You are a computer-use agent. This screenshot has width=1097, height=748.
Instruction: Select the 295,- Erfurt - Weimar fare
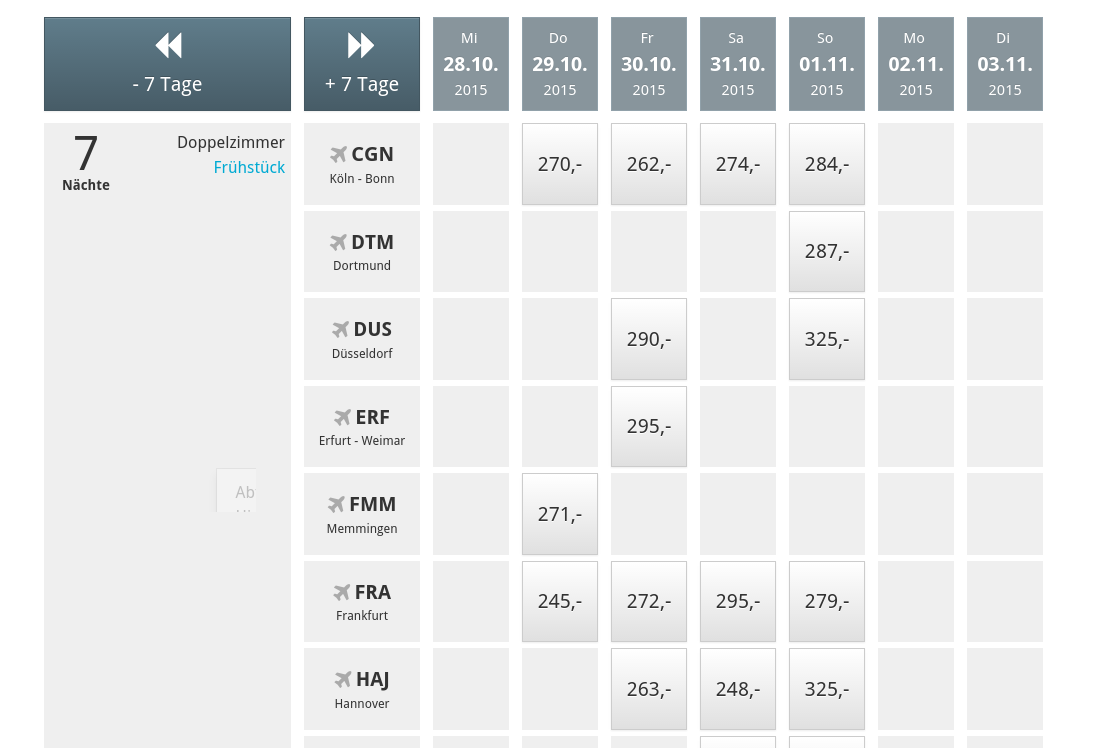pos(649,426)
